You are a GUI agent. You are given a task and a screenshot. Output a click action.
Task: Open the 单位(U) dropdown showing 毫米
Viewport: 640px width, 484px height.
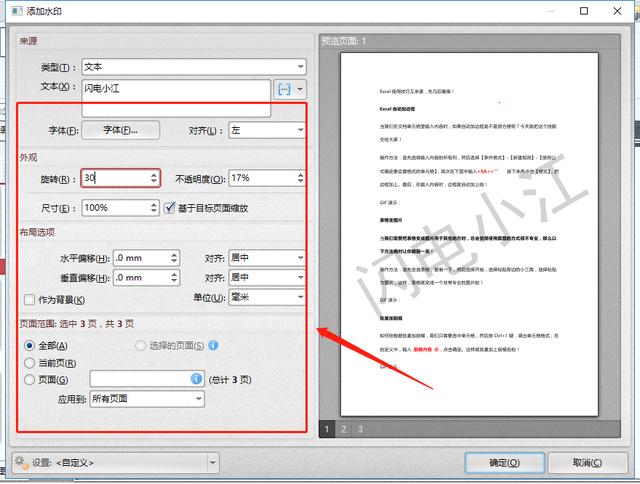point(267,297)
